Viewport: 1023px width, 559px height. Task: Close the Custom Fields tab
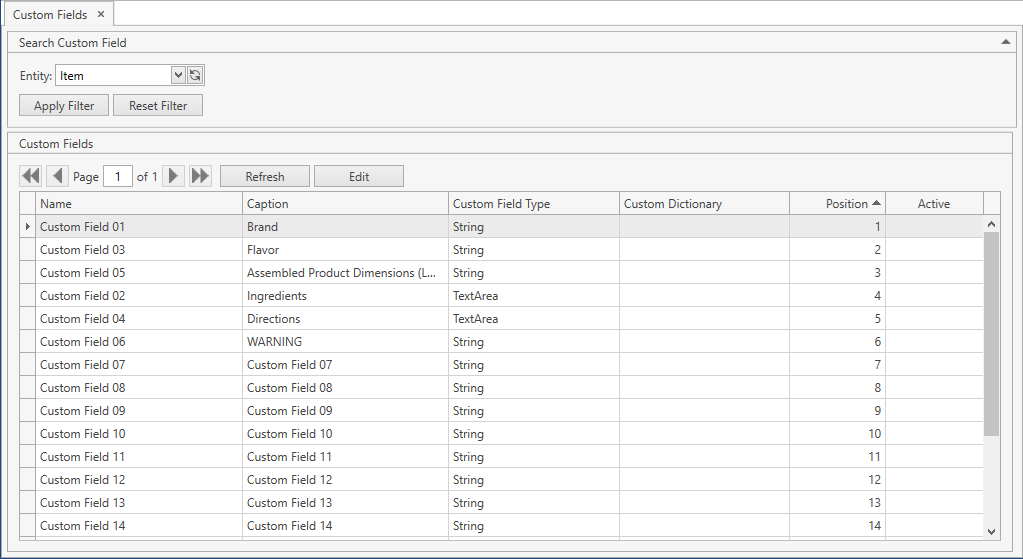point(101,14)
